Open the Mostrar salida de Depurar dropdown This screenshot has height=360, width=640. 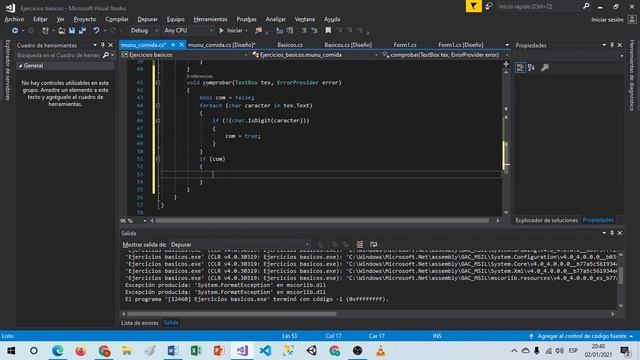coord(240,244)
